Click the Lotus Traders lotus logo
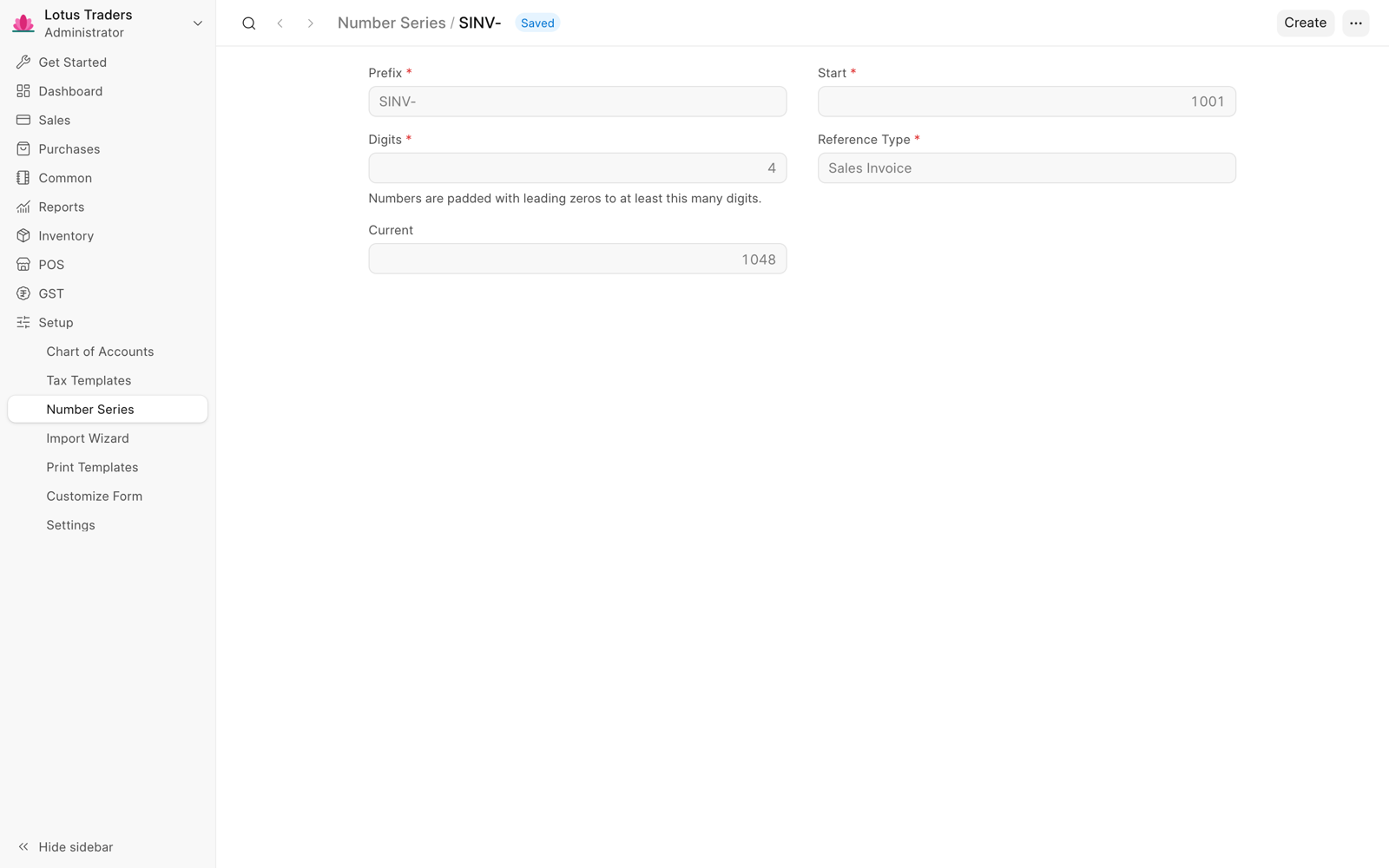The height and width of the screenshot is (868, 1389). click(23, 23)
